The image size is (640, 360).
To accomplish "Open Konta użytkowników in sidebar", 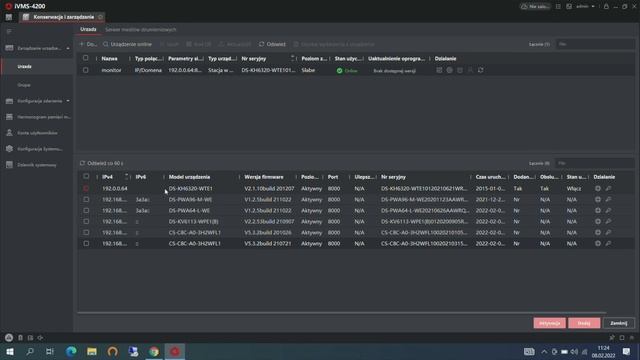I will (x=37, y=133).
